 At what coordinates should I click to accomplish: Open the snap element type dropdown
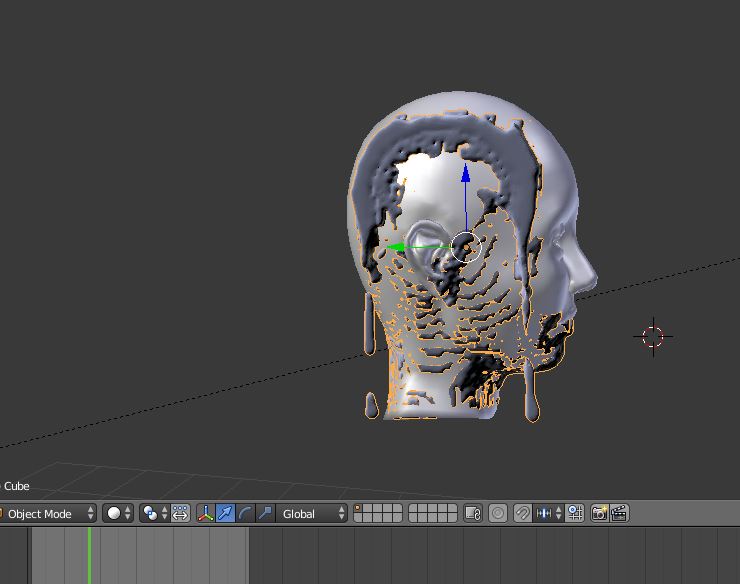[x=548, y=513]
